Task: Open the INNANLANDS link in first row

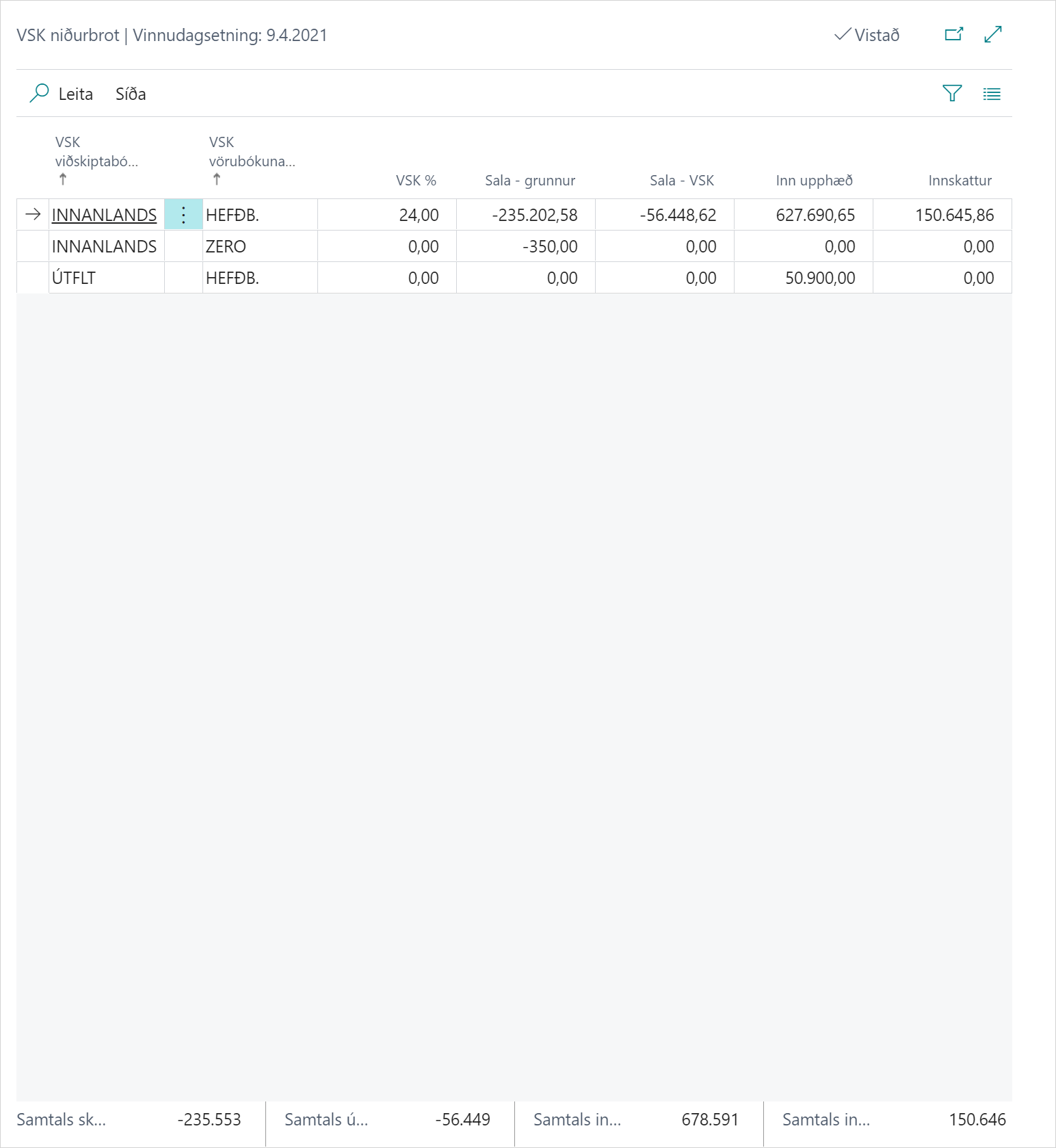Action: pos(104,215)
